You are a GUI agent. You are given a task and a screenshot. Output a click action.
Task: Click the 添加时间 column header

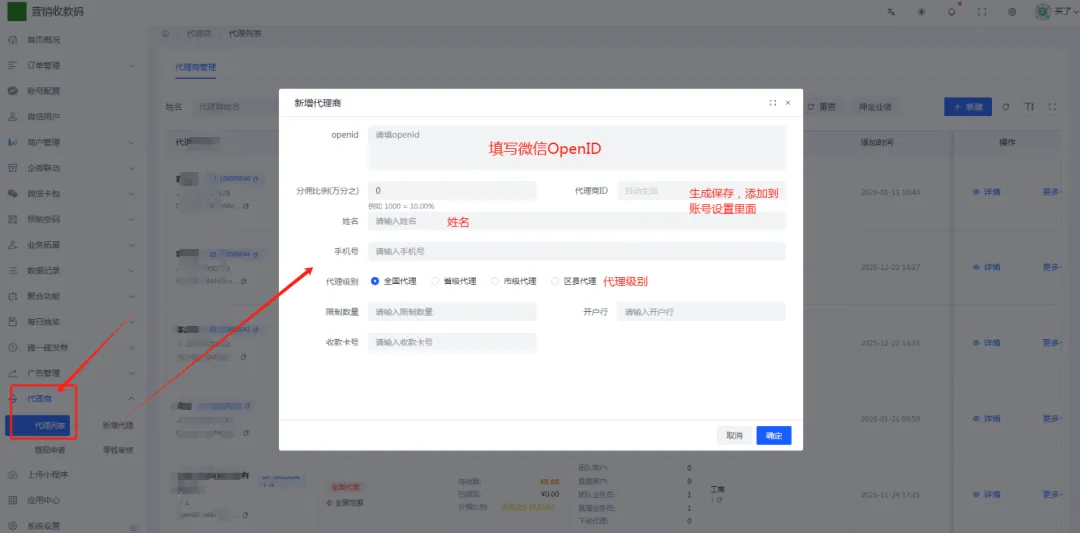click(877, 143)
